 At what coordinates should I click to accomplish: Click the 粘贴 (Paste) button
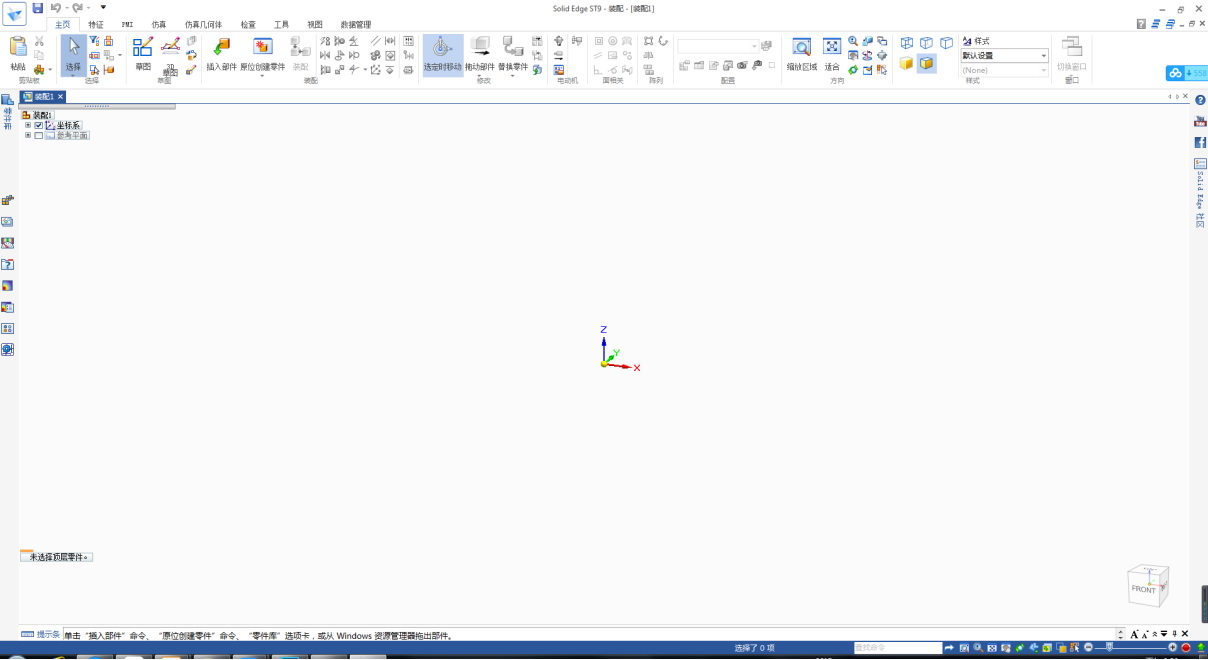(x=18, y=52)
